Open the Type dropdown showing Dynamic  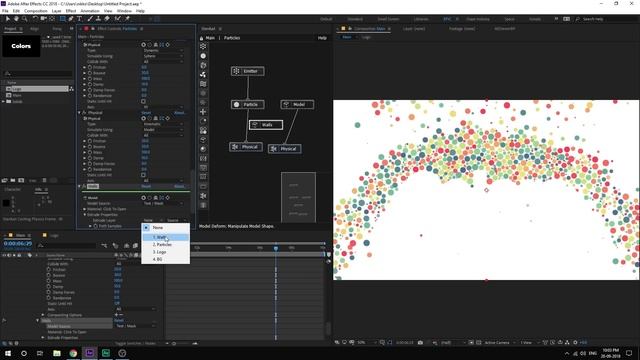(163, 51)
